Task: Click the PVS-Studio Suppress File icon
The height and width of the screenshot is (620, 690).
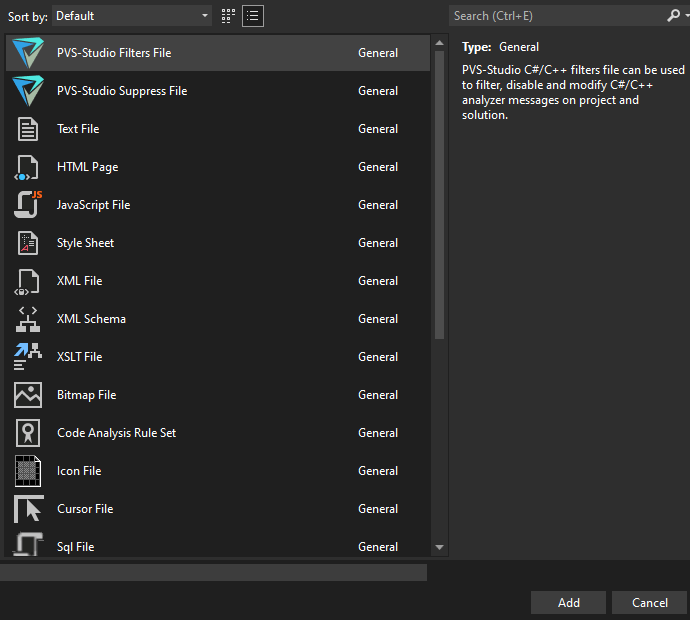Action: (x=28, y=91)
